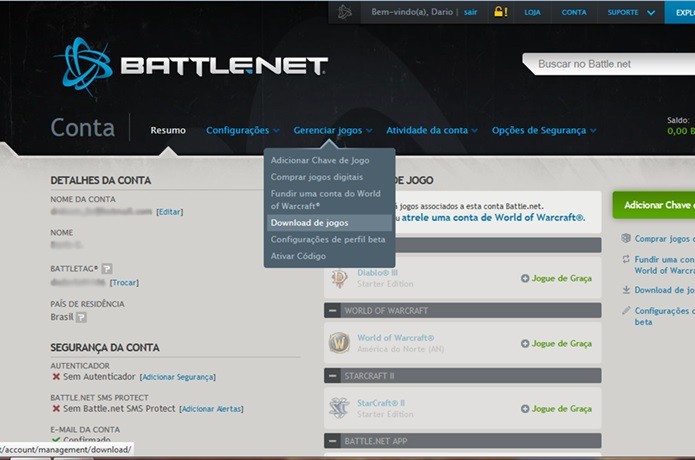Click the box icon beside Comprar jogos
The width and height of the screenshot is (695, 460).
626,238
